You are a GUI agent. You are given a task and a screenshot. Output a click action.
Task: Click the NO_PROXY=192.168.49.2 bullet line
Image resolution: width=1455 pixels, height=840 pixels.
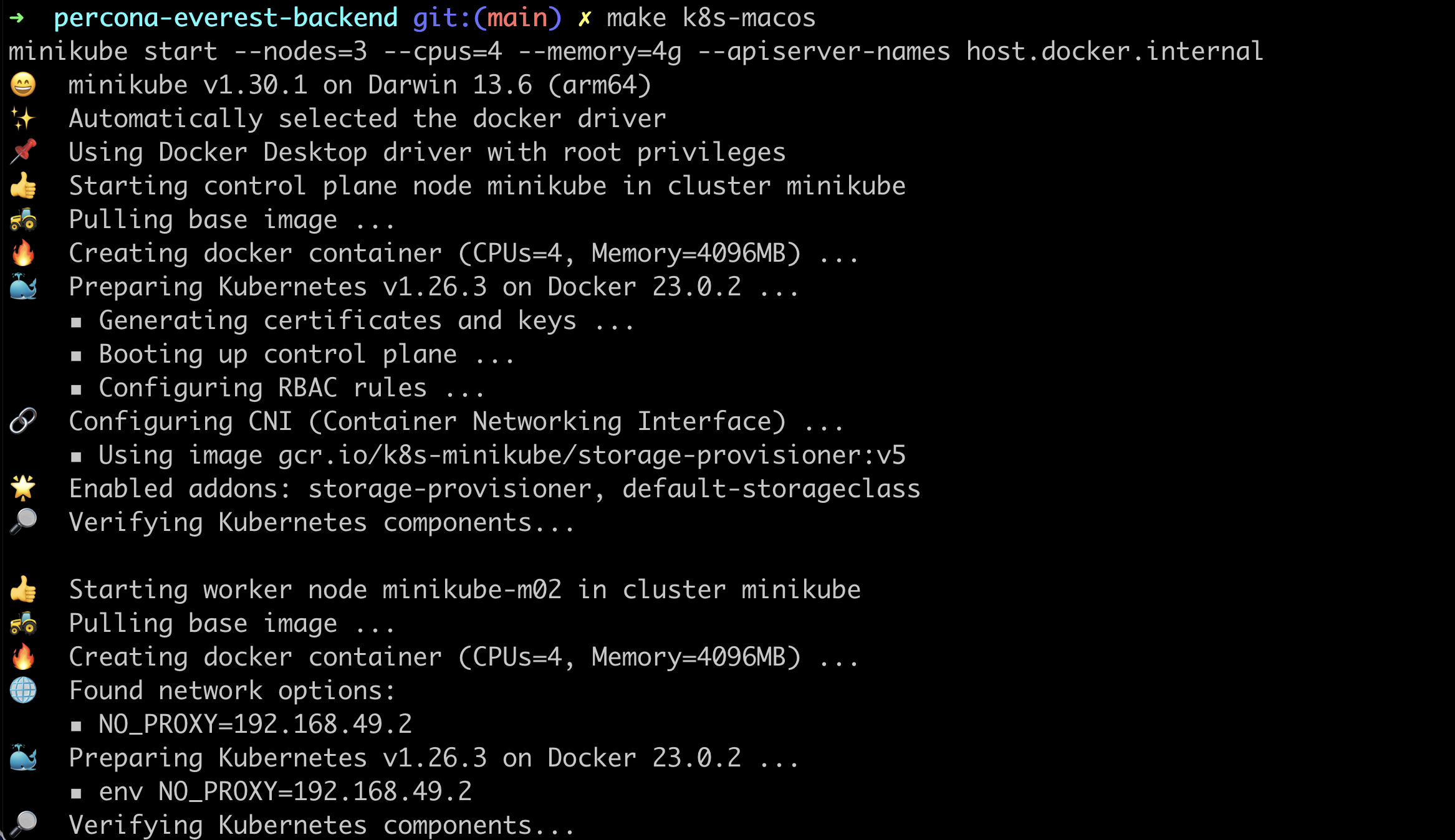tap(241, 724)
